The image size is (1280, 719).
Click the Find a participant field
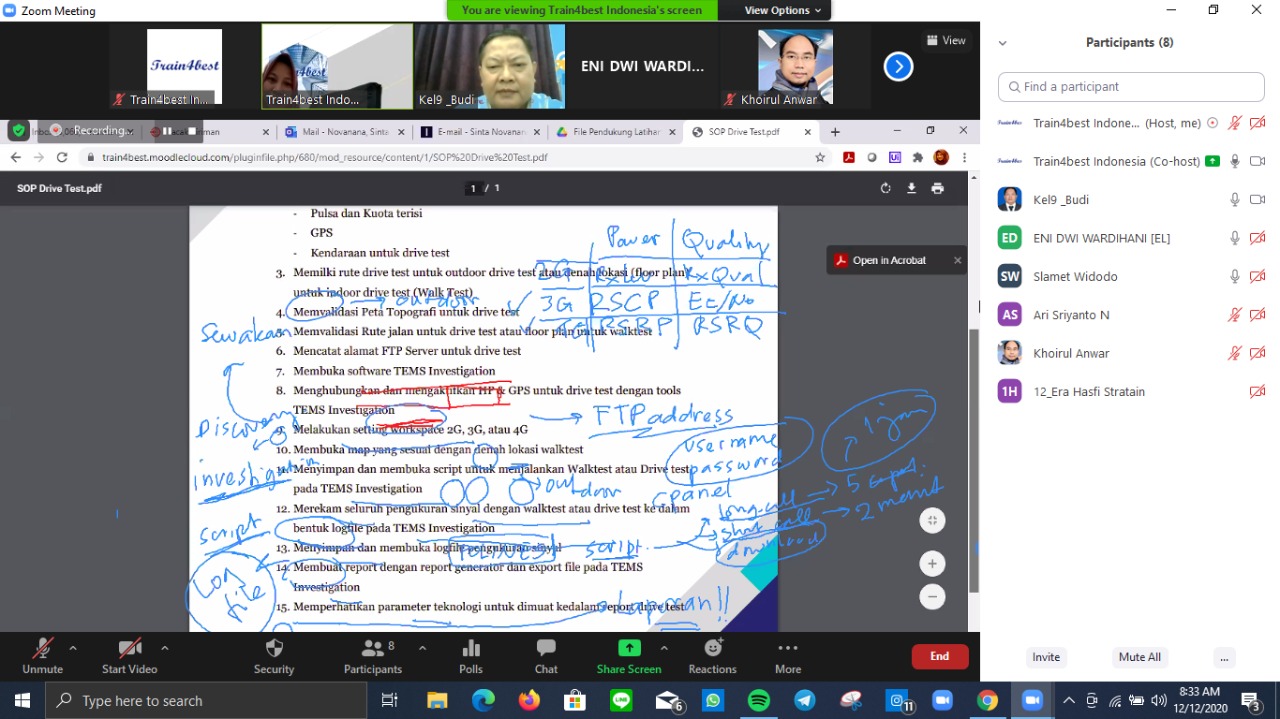1129,87
